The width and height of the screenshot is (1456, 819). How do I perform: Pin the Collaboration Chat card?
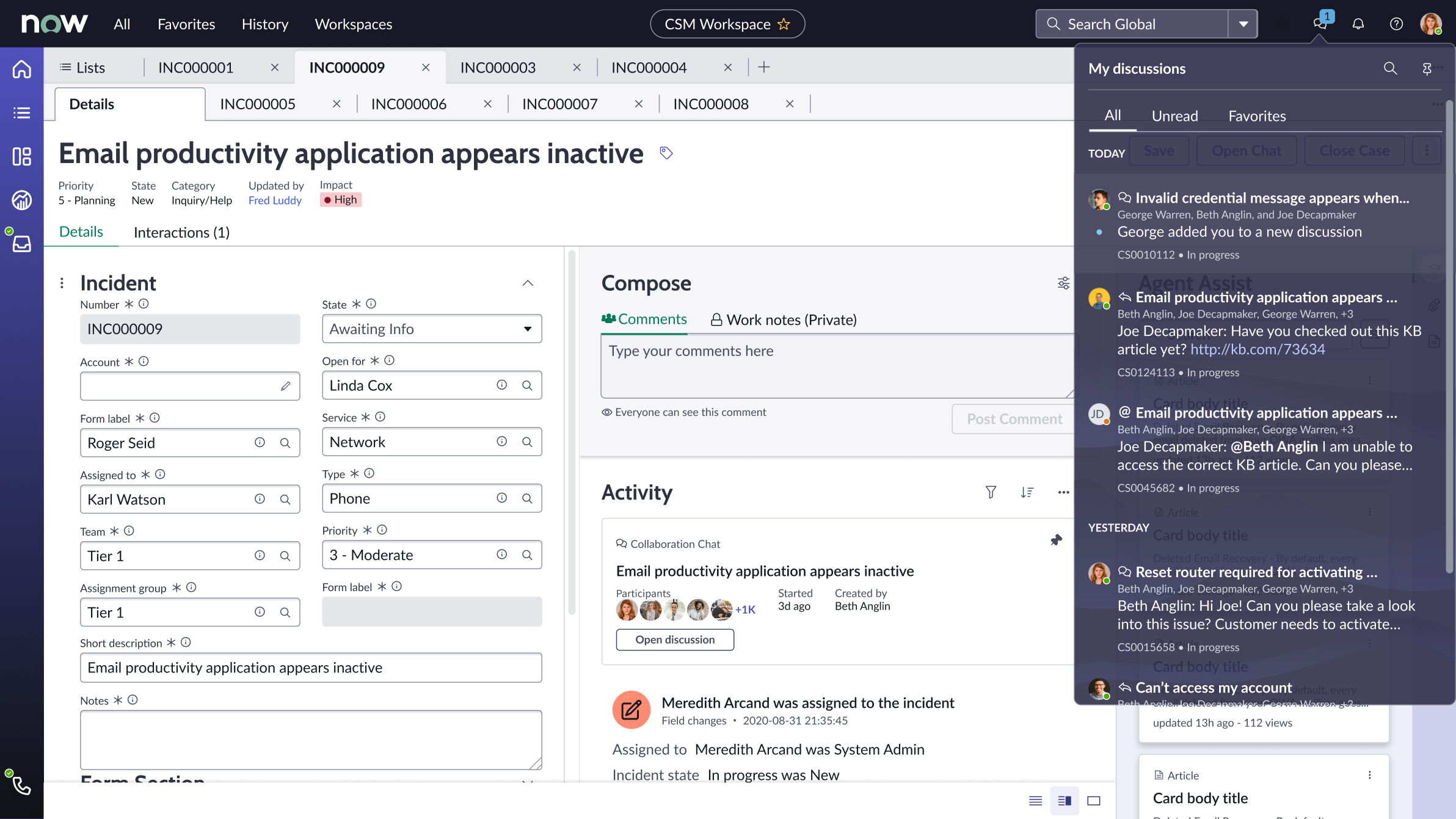1056,540
